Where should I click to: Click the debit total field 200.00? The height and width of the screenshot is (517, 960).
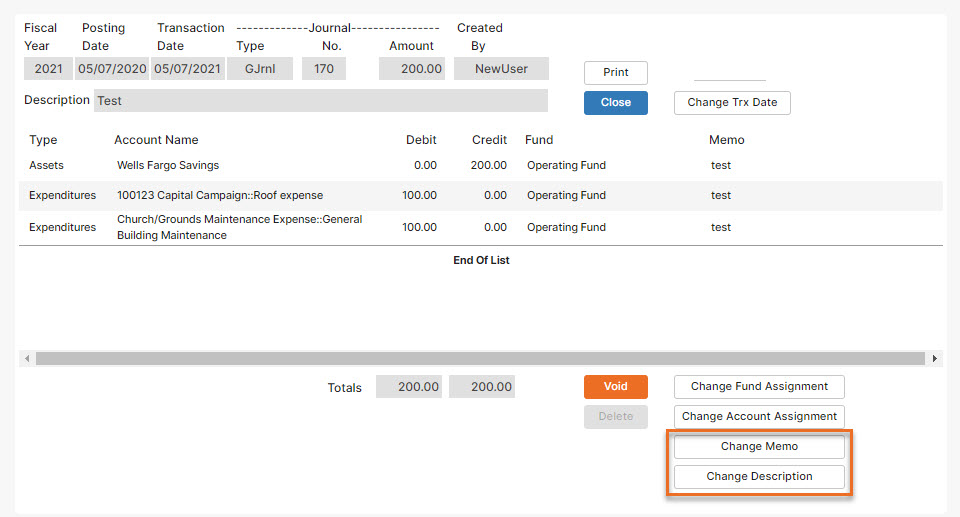[409, 387]
